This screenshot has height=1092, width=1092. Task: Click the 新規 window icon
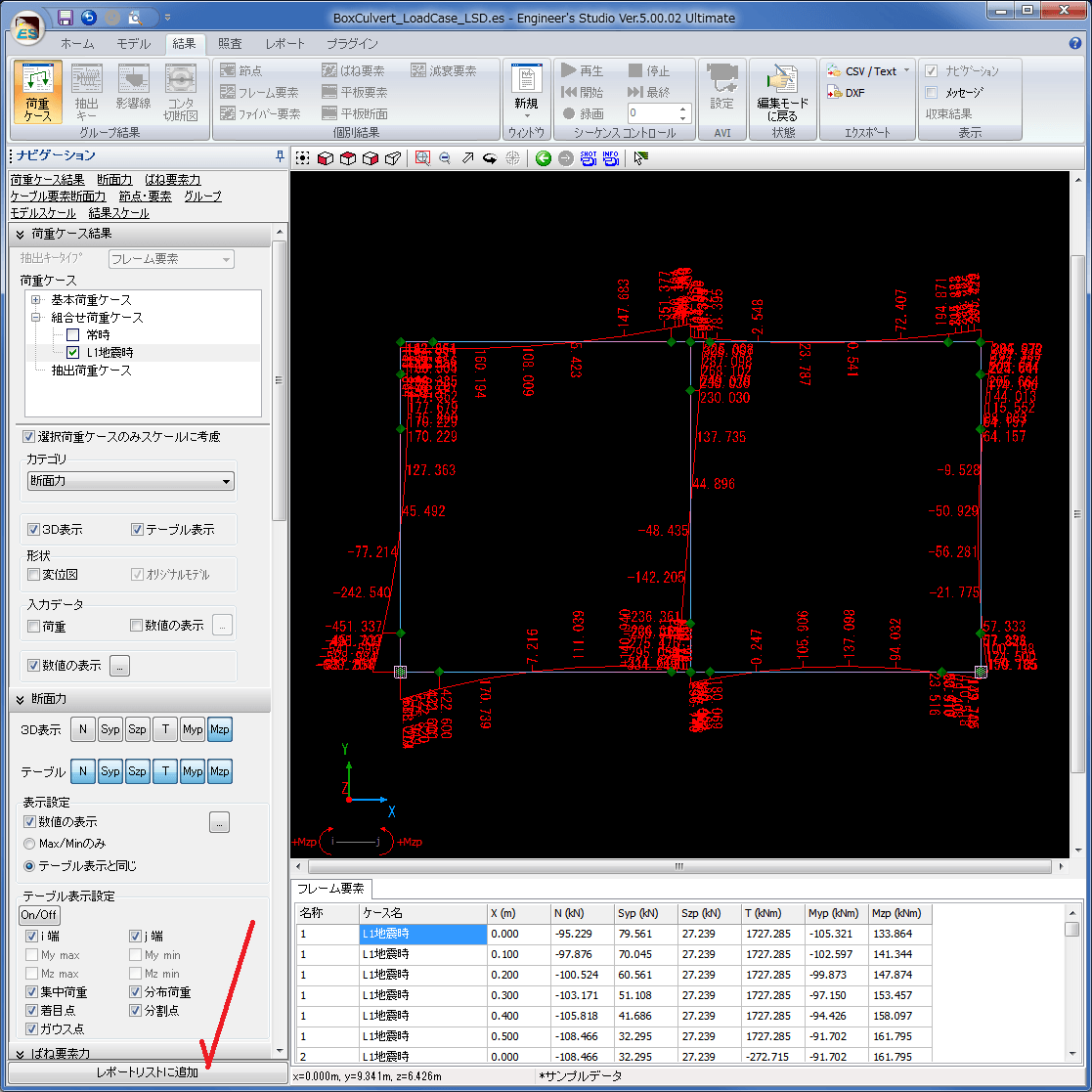[x=526, y=88]
